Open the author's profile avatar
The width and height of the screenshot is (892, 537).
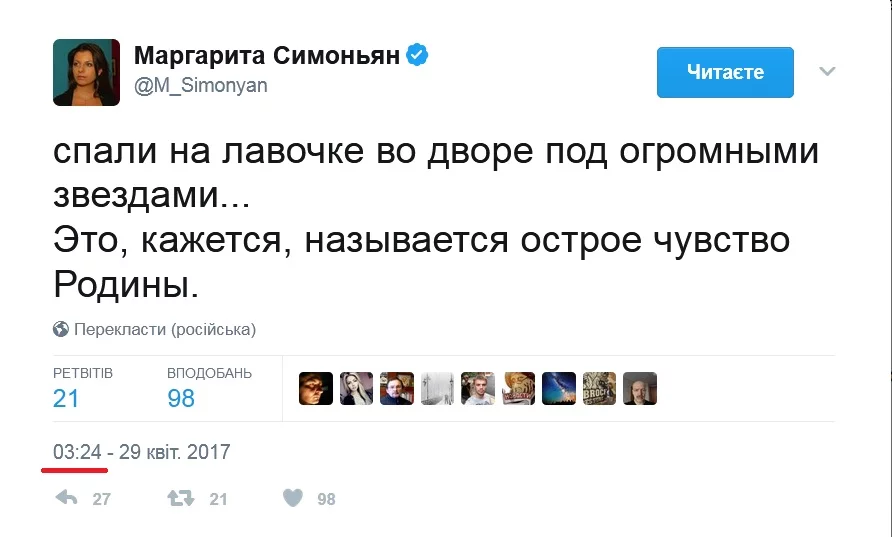[x=86, y=72]
